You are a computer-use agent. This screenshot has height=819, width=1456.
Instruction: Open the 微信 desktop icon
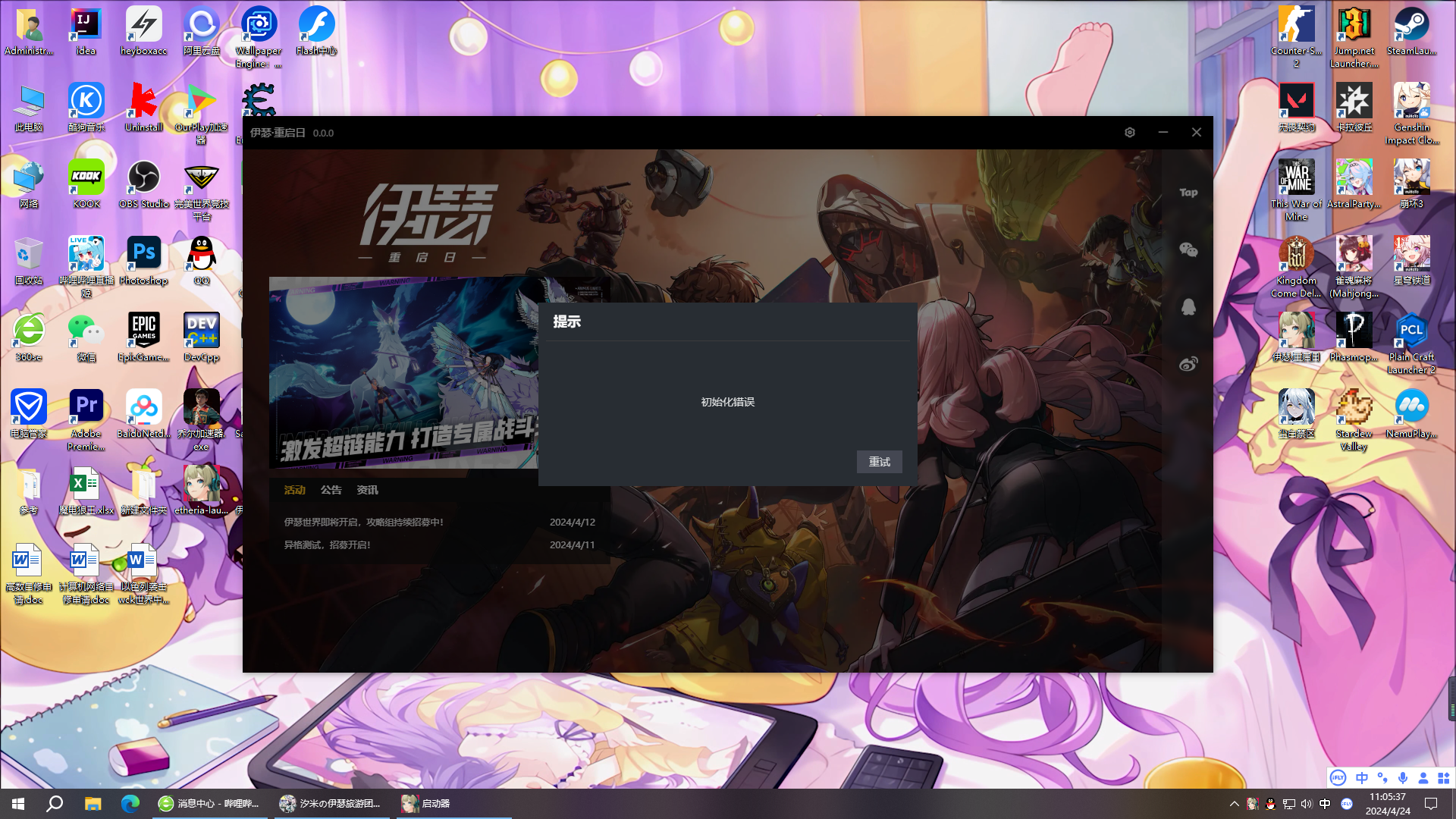pyautogui.click(x=86, y=337)
